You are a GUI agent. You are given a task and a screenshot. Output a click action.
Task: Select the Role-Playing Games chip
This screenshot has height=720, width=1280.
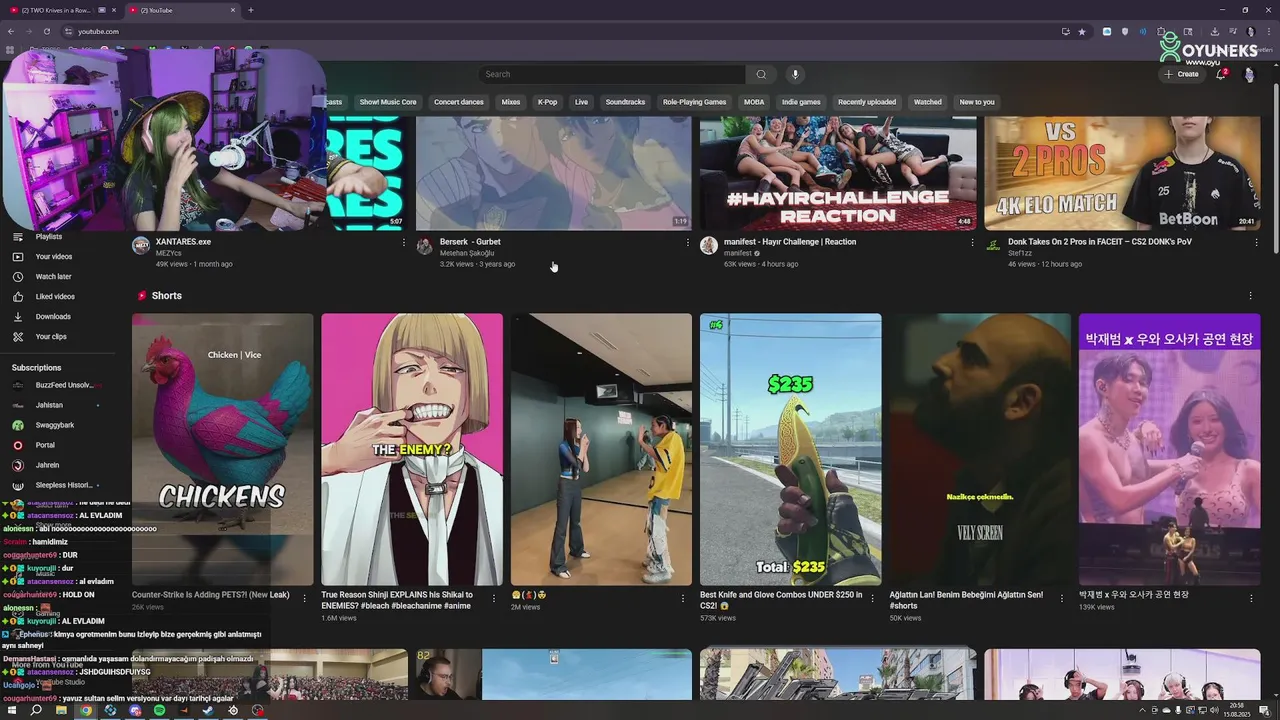pyautogui.click(x=694, y=102)
